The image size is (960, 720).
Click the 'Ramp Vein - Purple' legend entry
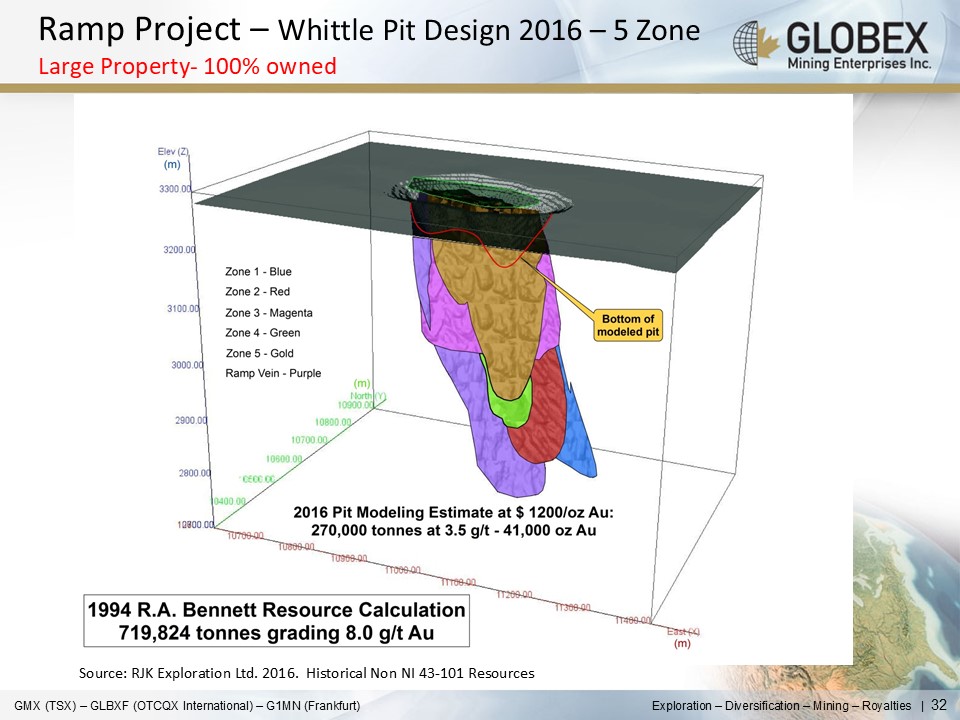(x=273, y=373)
